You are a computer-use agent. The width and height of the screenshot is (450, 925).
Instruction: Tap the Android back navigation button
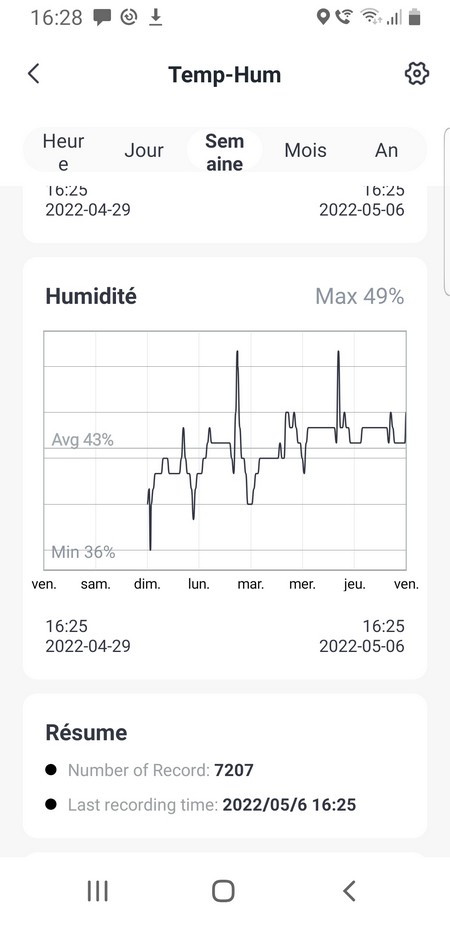tap(349, 891)
